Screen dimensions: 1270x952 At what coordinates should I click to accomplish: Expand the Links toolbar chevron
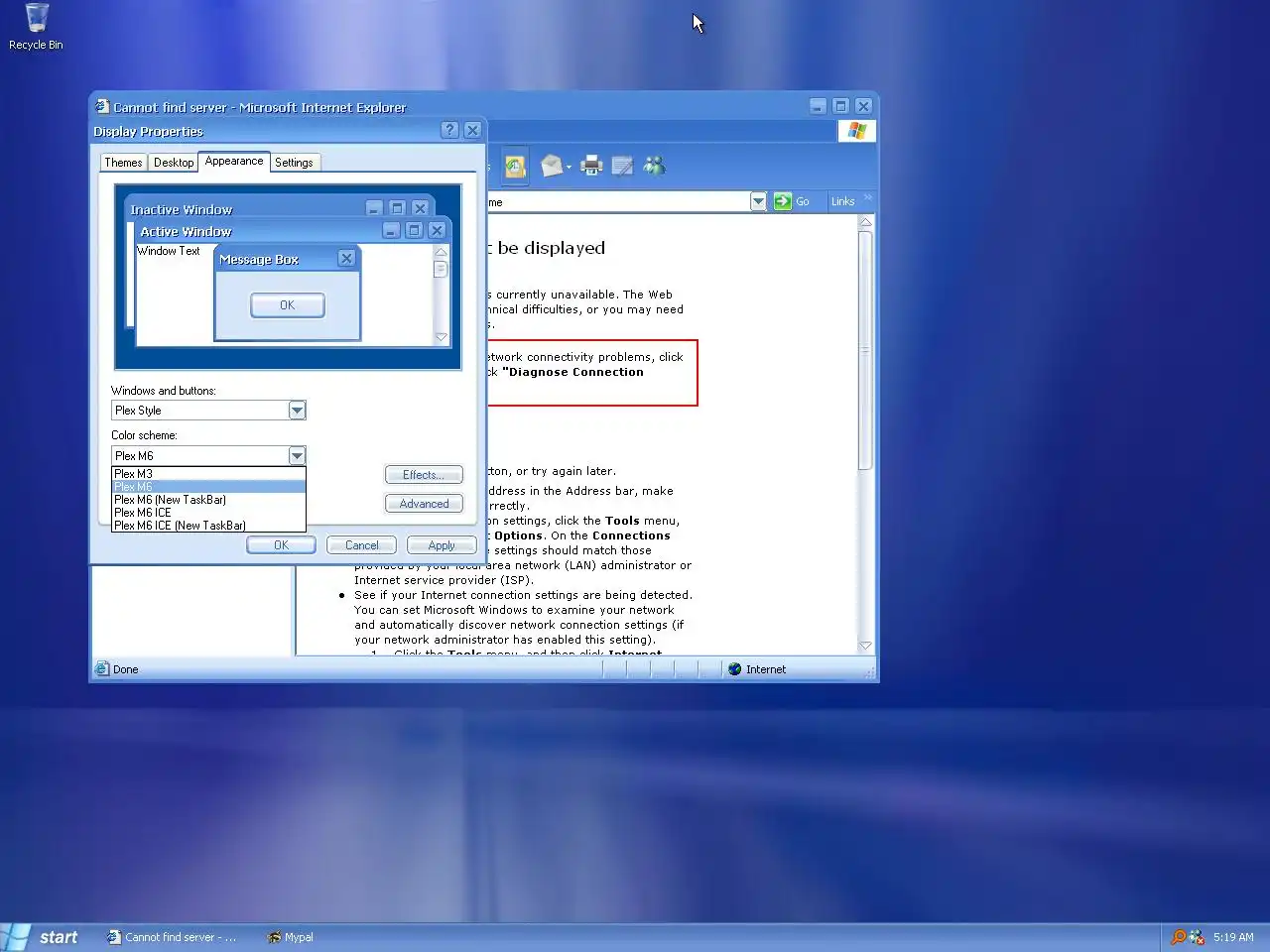[x=868, y=197]
